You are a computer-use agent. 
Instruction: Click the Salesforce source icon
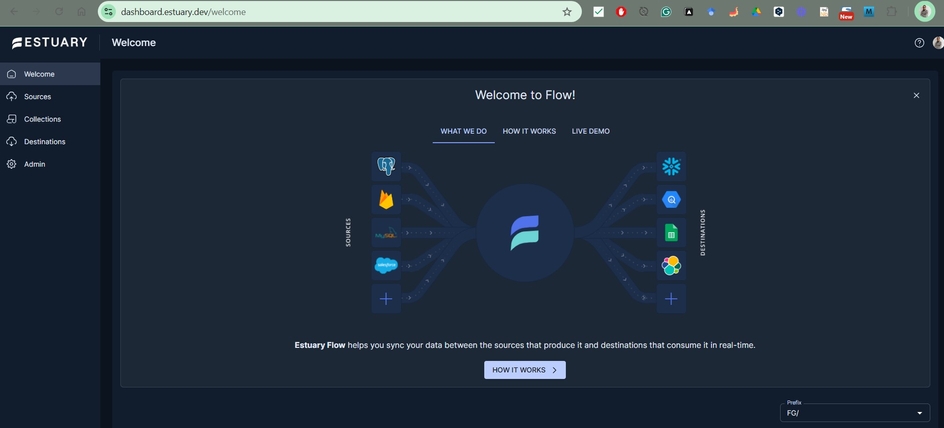point(386,265)
